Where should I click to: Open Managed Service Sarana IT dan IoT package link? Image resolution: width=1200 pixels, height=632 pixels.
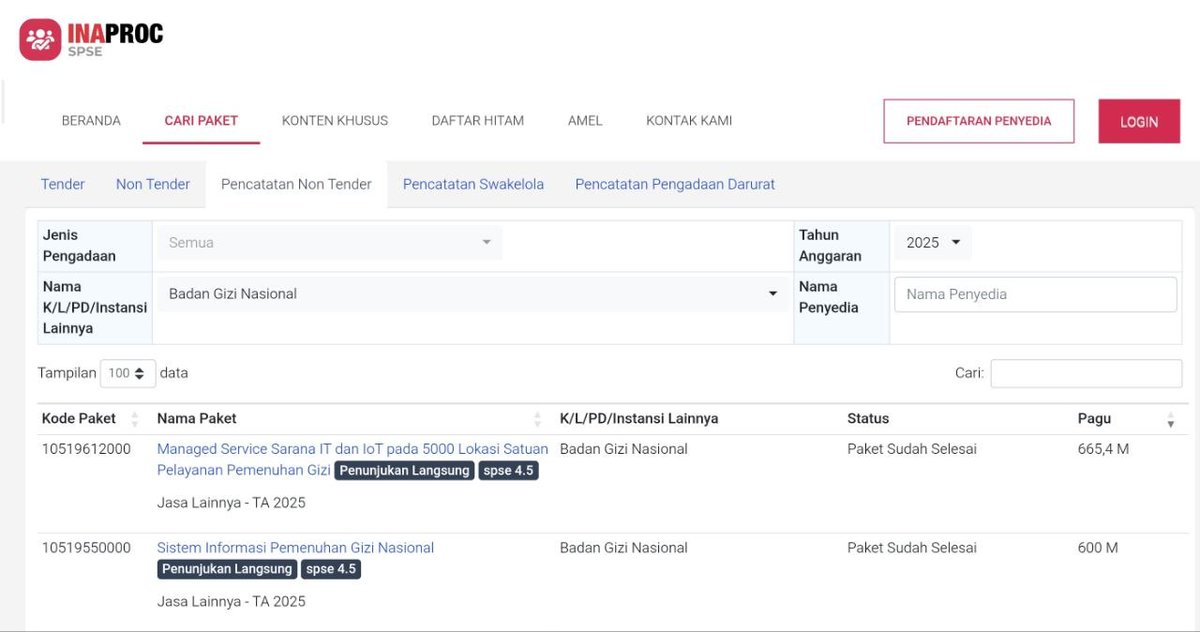pos(352,459)
